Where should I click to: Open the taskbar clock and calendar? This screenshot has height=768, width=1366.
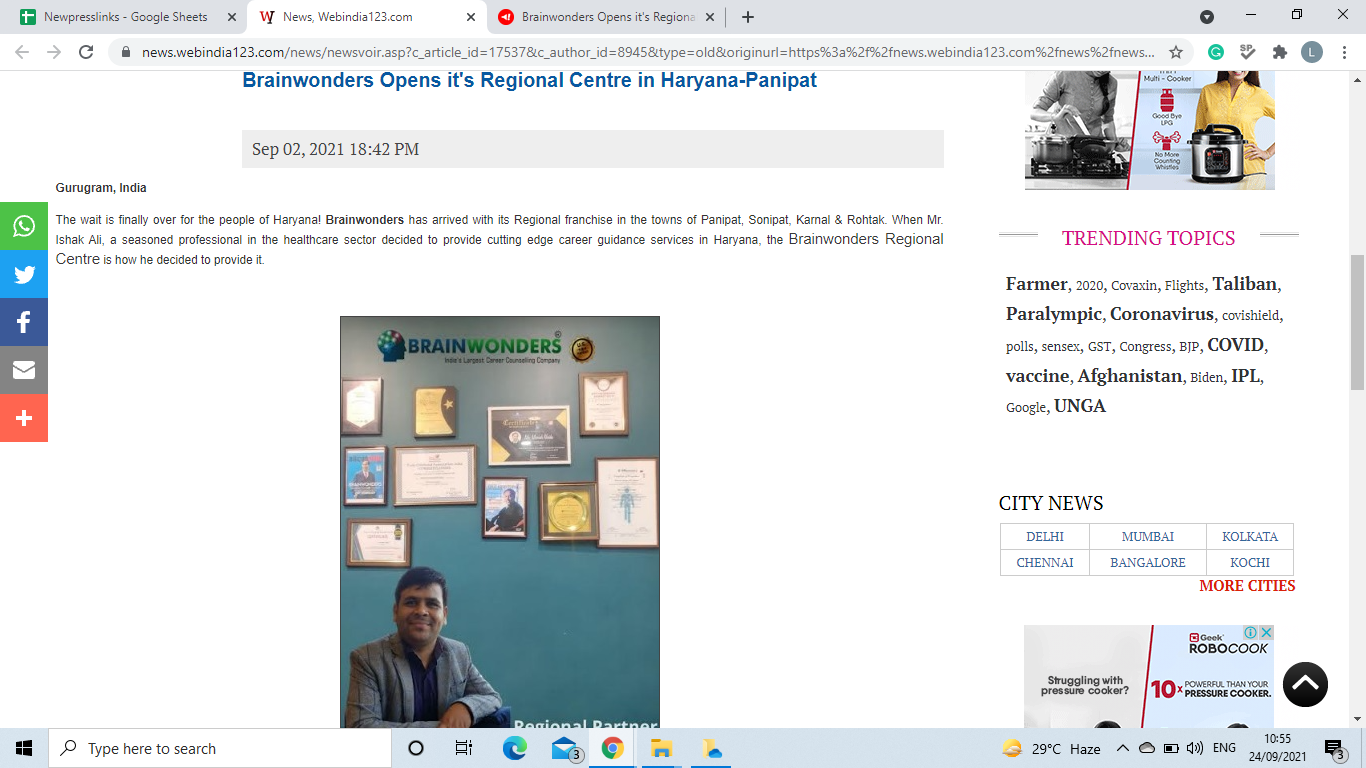tap(1277, 748)
